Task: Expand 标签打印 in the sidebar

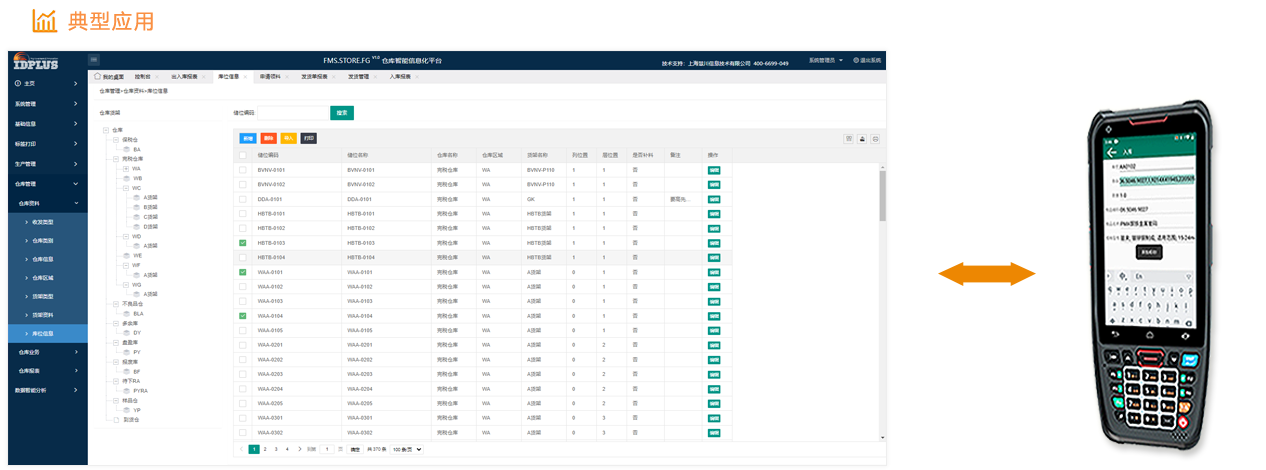Action: [x=47, y=144]
